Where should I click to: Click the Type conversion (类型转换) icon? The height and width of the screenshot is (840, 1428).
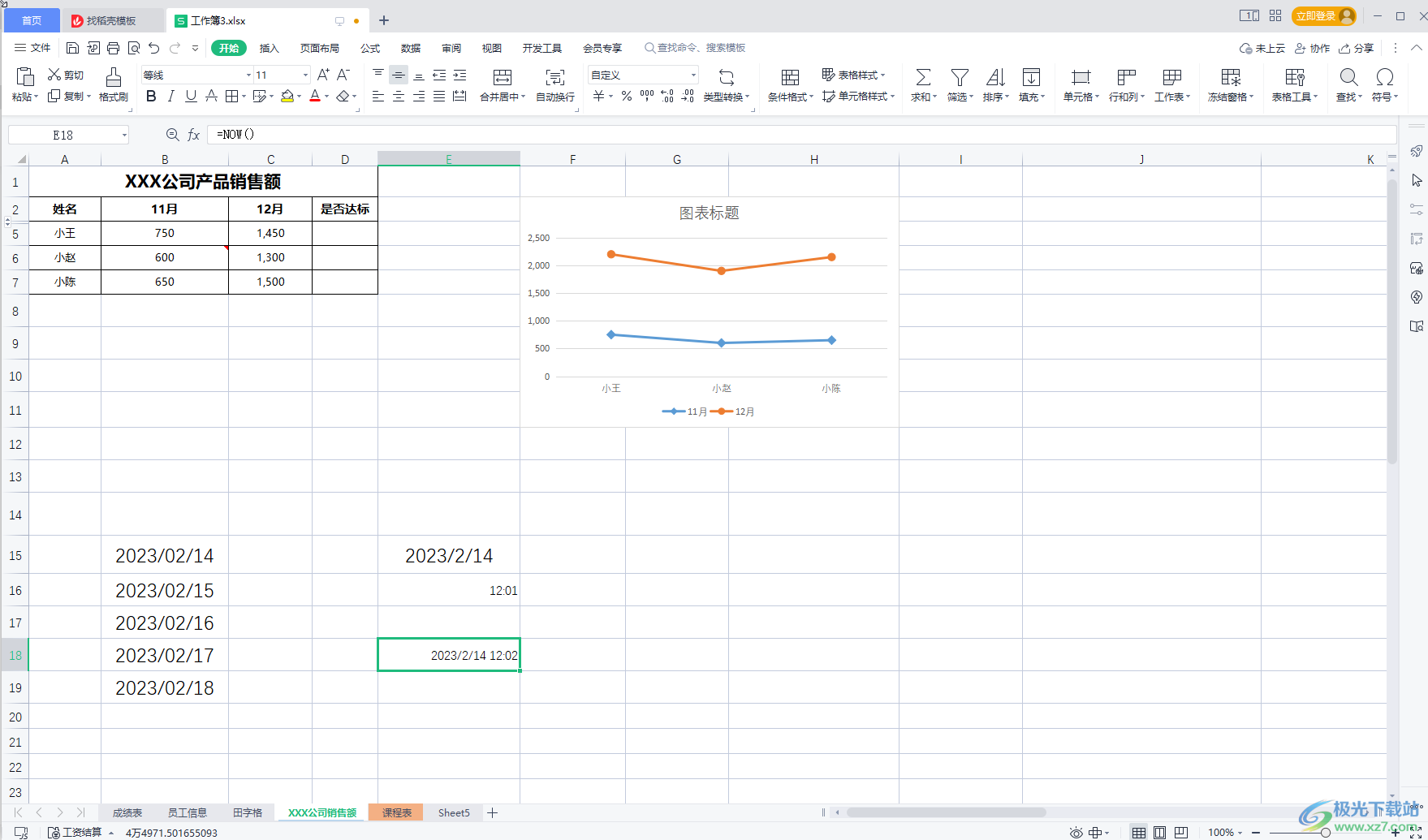point(727,78)
